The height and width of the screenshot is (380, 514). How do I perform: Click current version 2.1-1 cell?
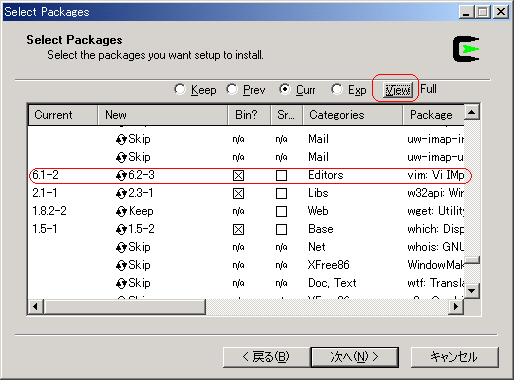pyautogui.click(x=45, y=193)
